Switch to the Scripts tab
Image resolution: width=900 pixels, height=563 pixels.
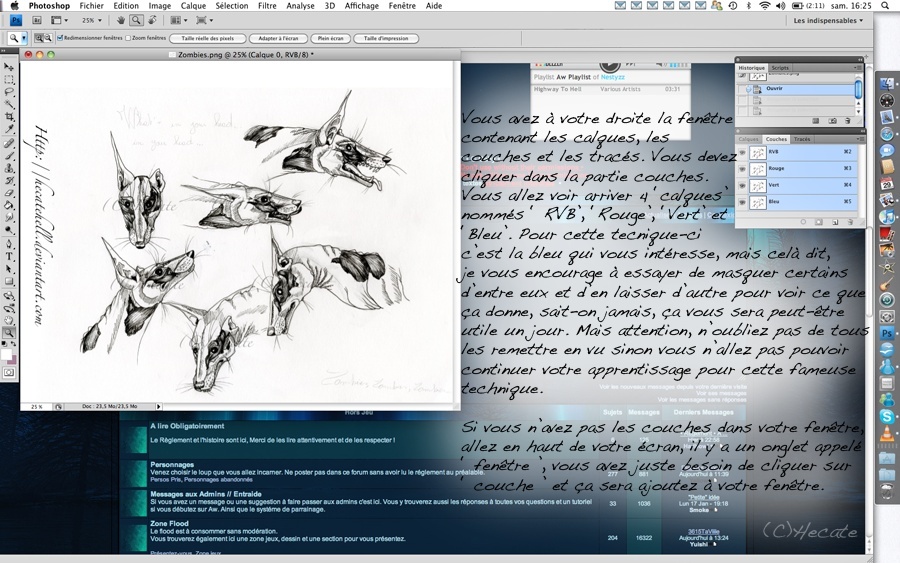779,68
